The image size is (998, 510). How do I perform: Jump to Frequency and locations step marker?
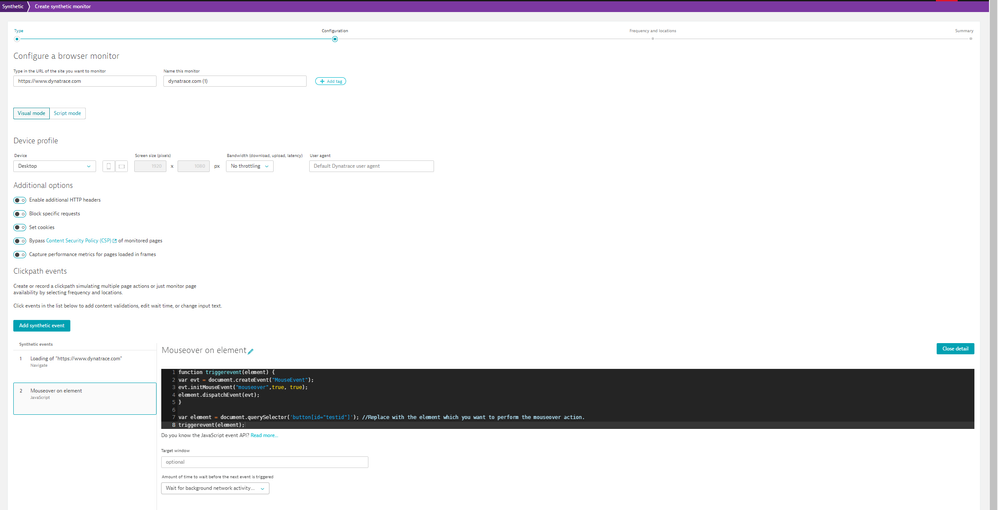pos(652,38)
